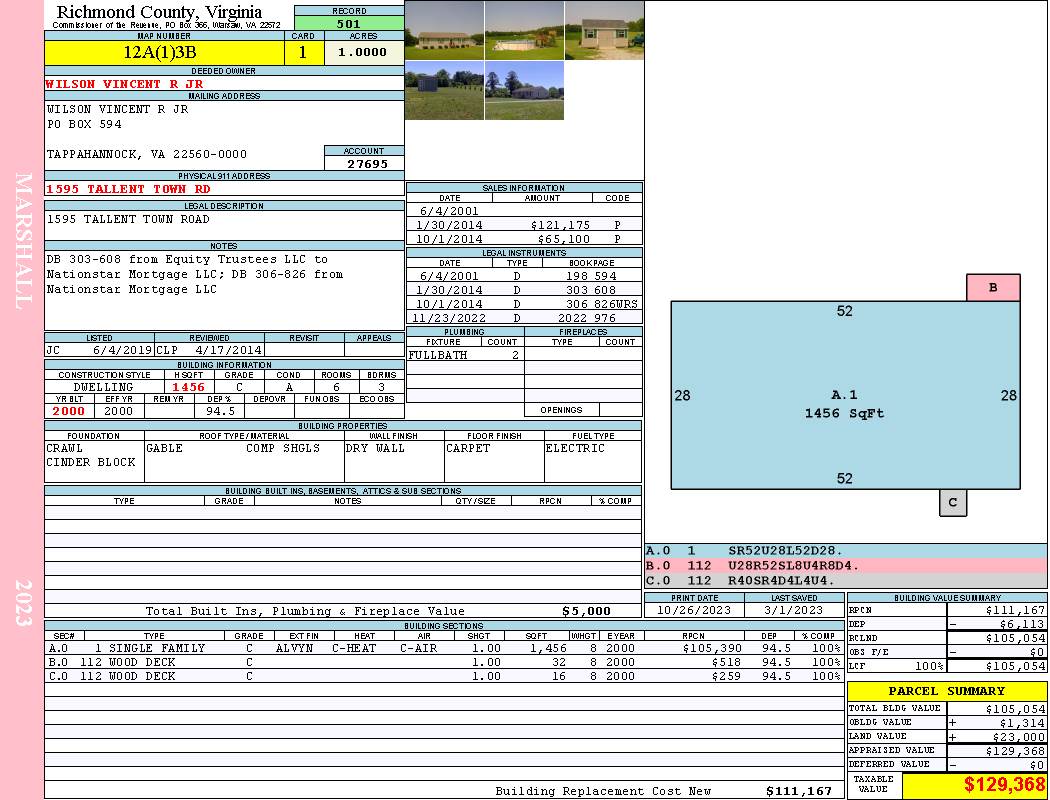Select the pink B deck in sketch

[x=993, y=288]
